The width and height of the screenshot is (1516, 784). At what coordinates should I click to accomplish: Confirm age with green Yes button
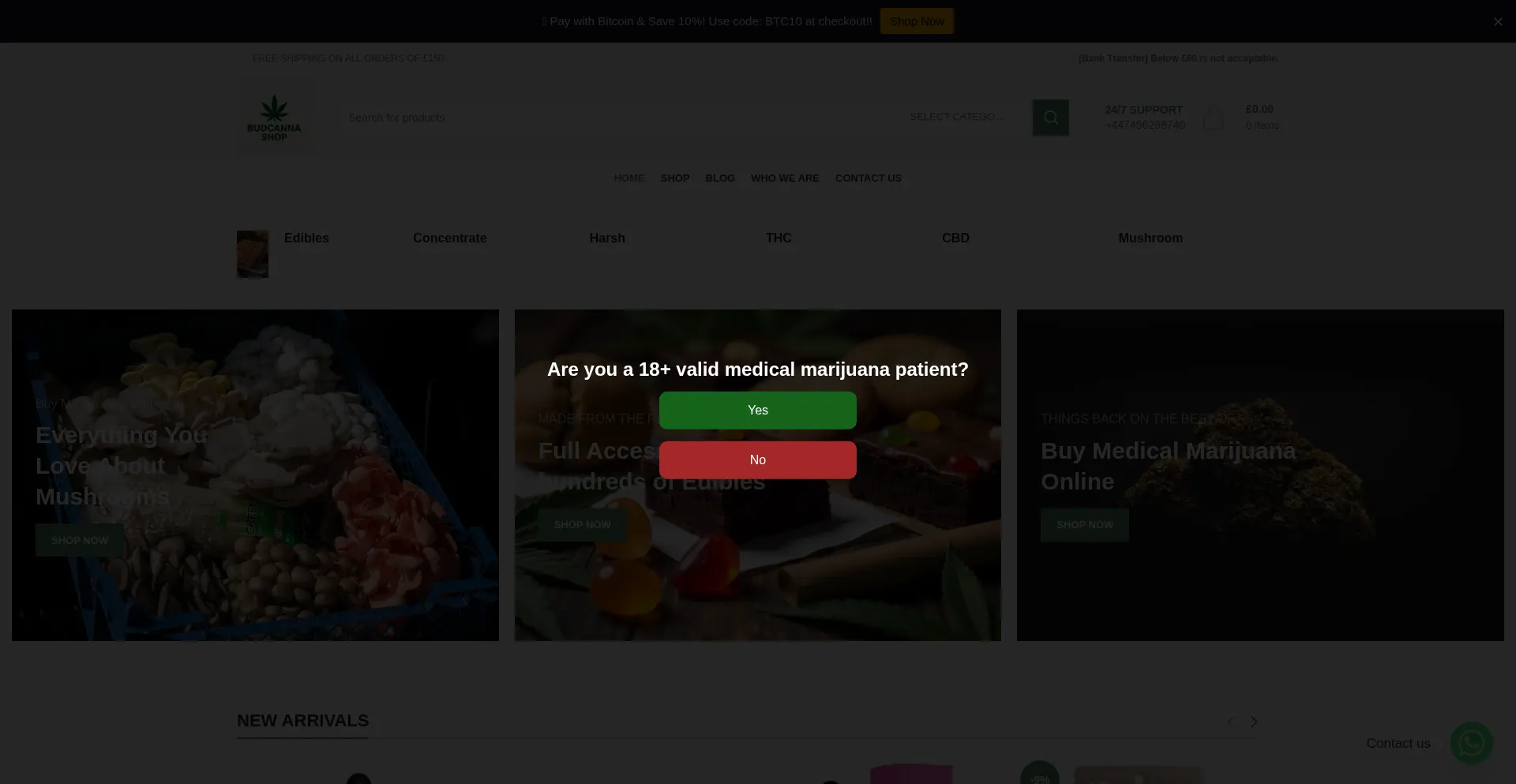(757, 411)
